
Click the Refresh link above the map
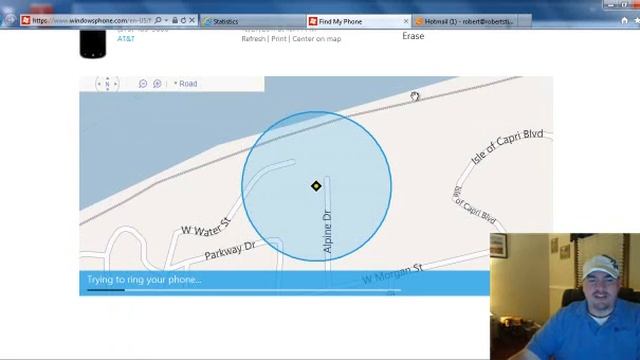[253, 39]
